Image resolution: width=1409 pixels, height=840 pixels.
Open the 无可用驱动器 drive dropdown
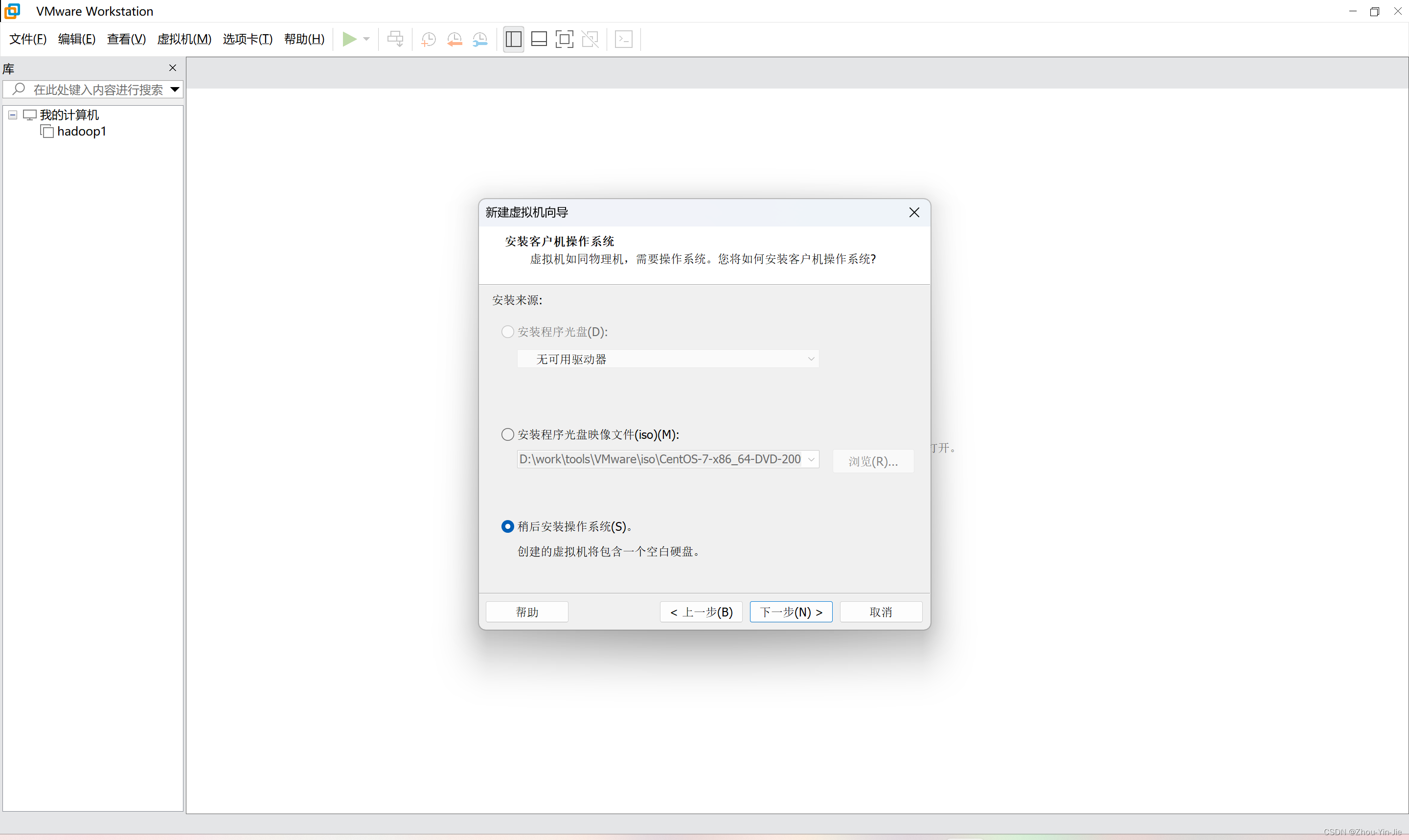(811, 359)
